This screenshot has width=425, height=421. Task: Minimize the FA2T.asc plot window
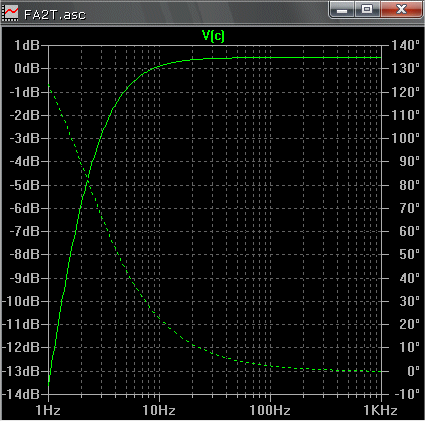coord(342,10)
